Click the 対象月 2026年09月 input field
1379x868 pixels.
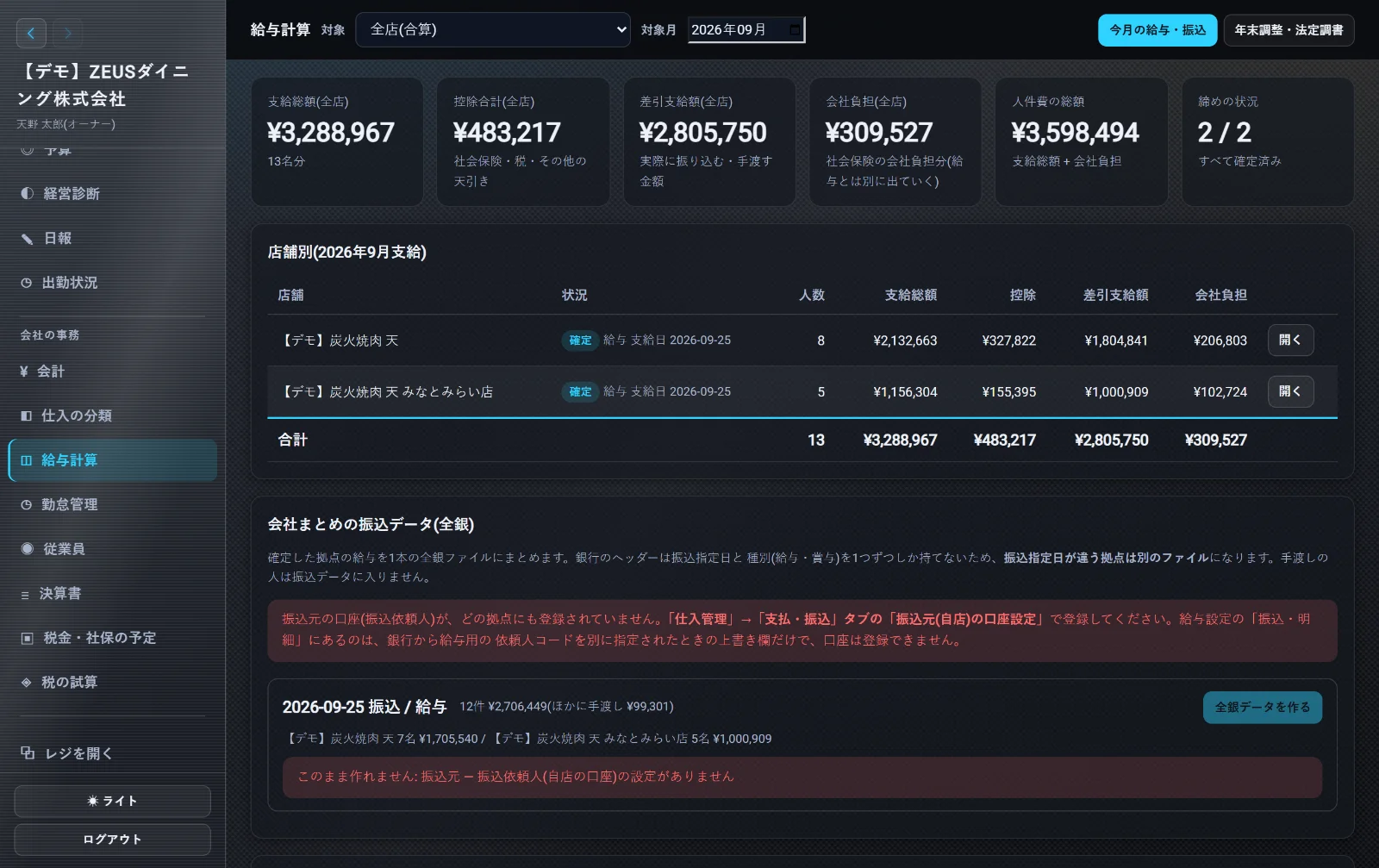click(x=746, y=30)
